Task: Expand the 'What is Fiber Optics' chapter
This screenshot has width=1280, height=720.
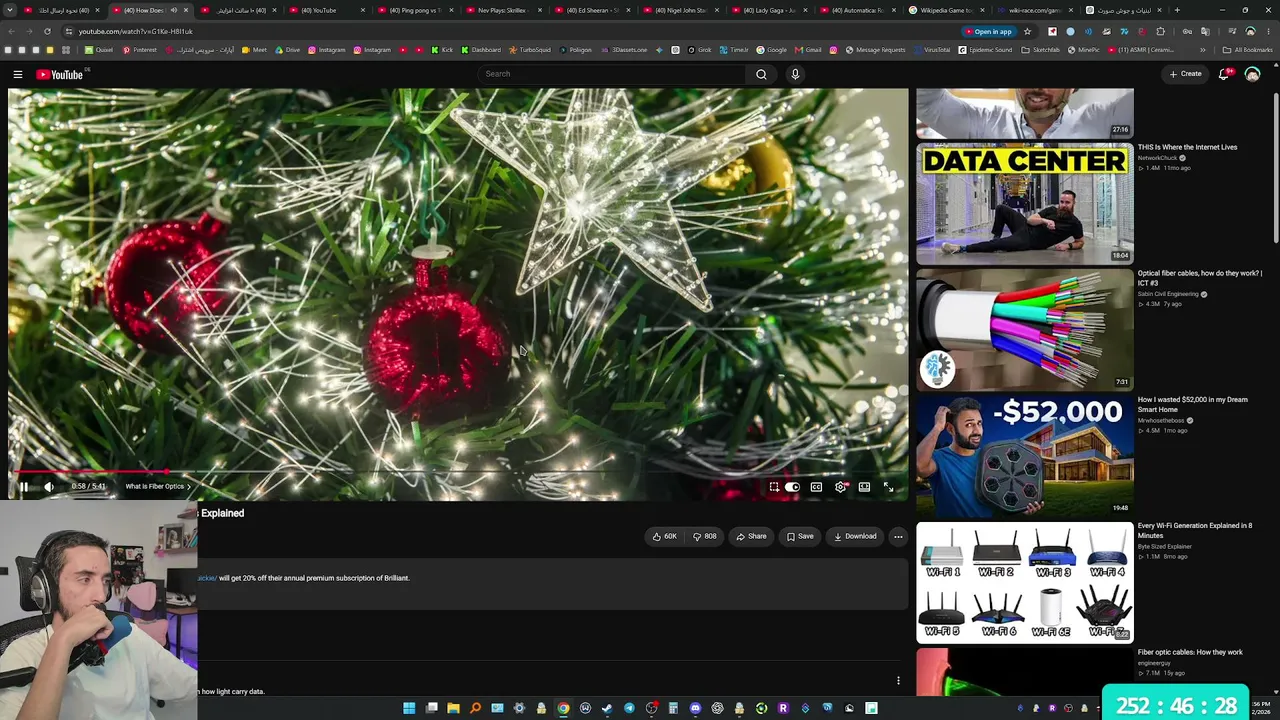Action: pos(158,487)
